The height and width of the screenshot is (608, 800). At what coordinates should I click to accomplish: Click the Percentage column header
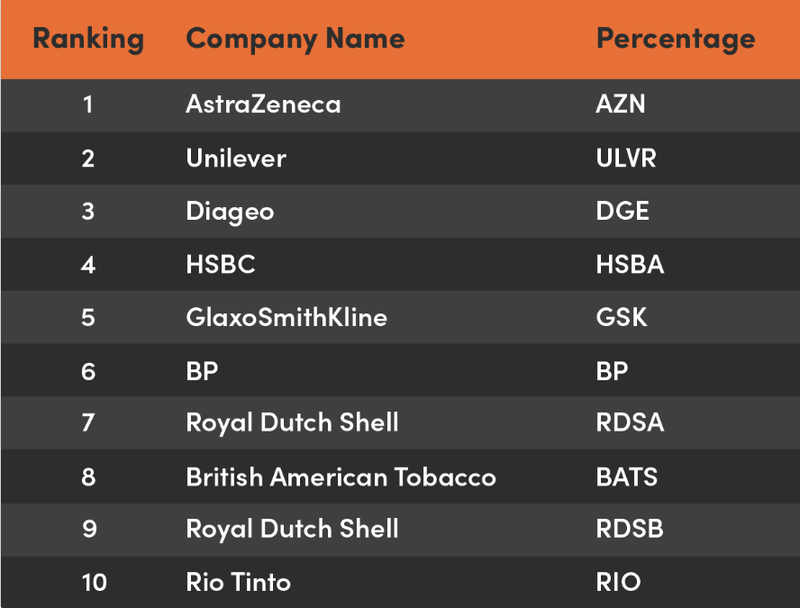coord(675,39)
